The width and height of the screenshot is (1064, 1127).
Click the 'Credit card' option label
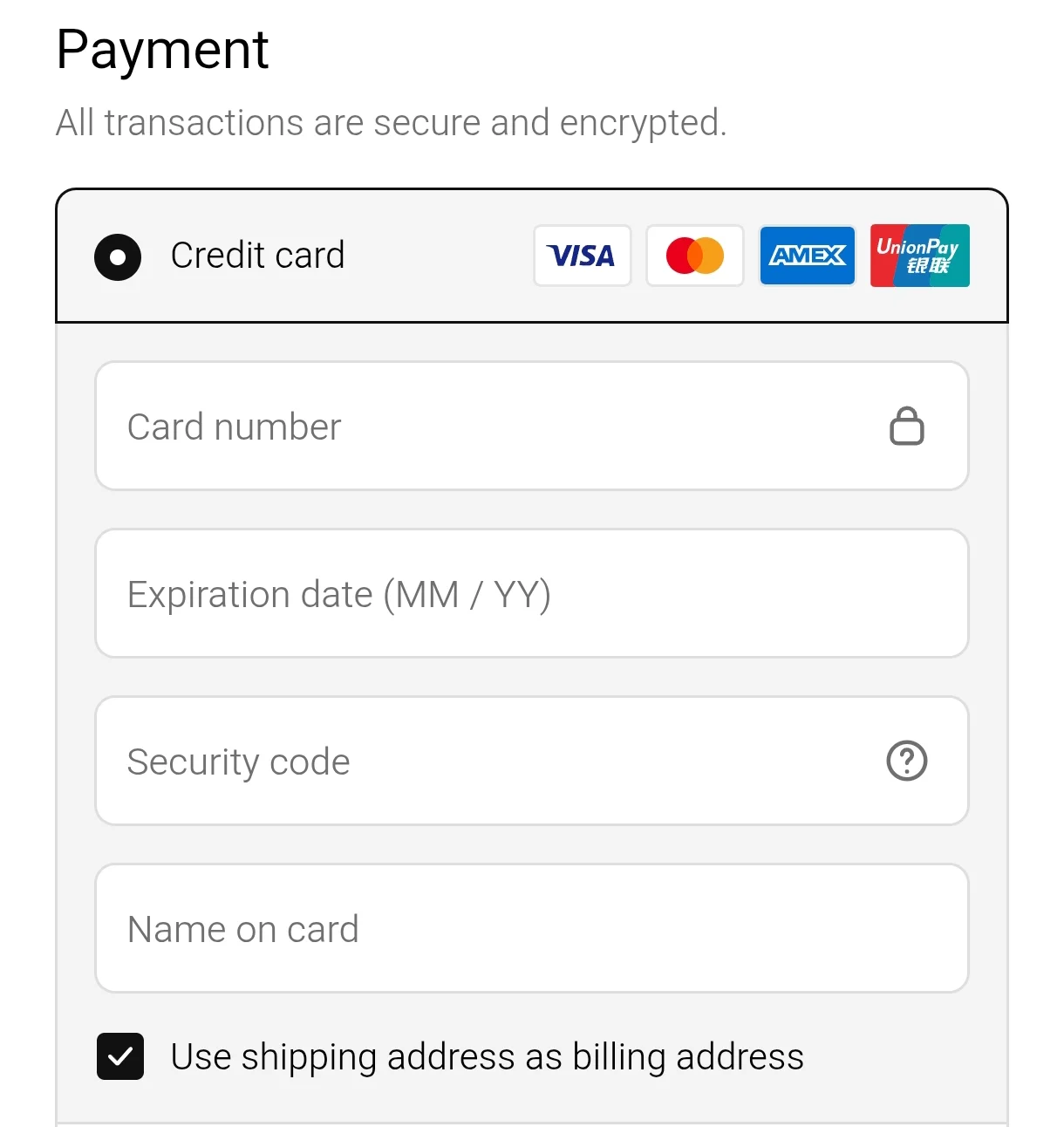click(257, 256)
